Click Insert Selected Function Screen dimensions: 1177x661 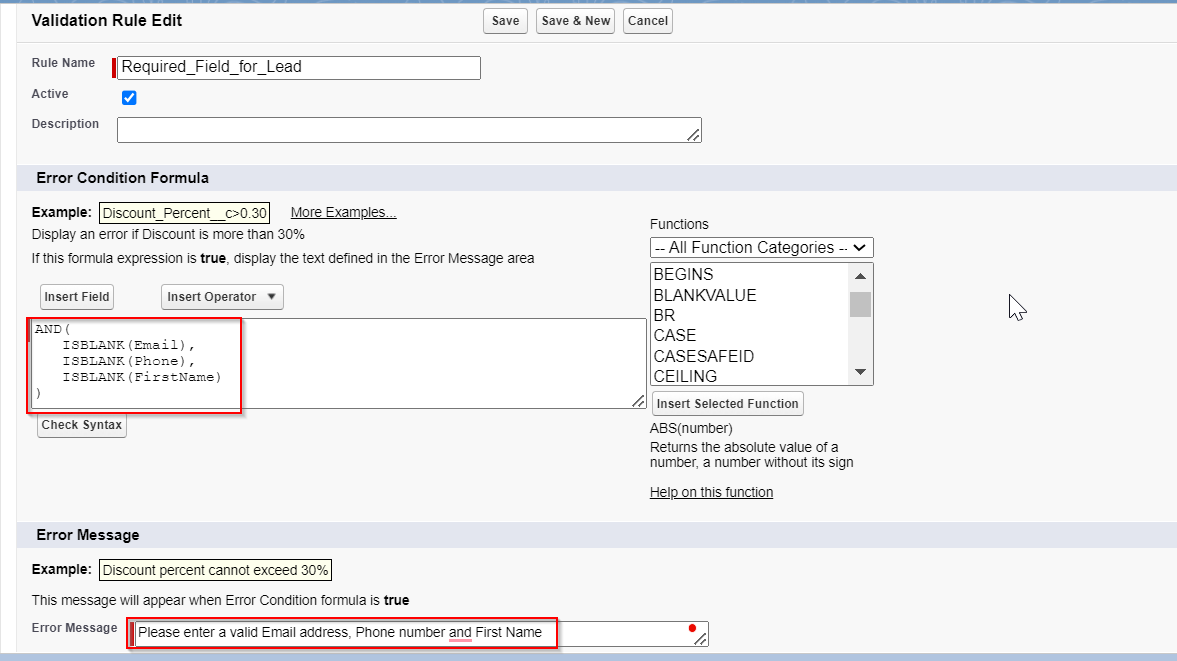[x=727, y=403]
